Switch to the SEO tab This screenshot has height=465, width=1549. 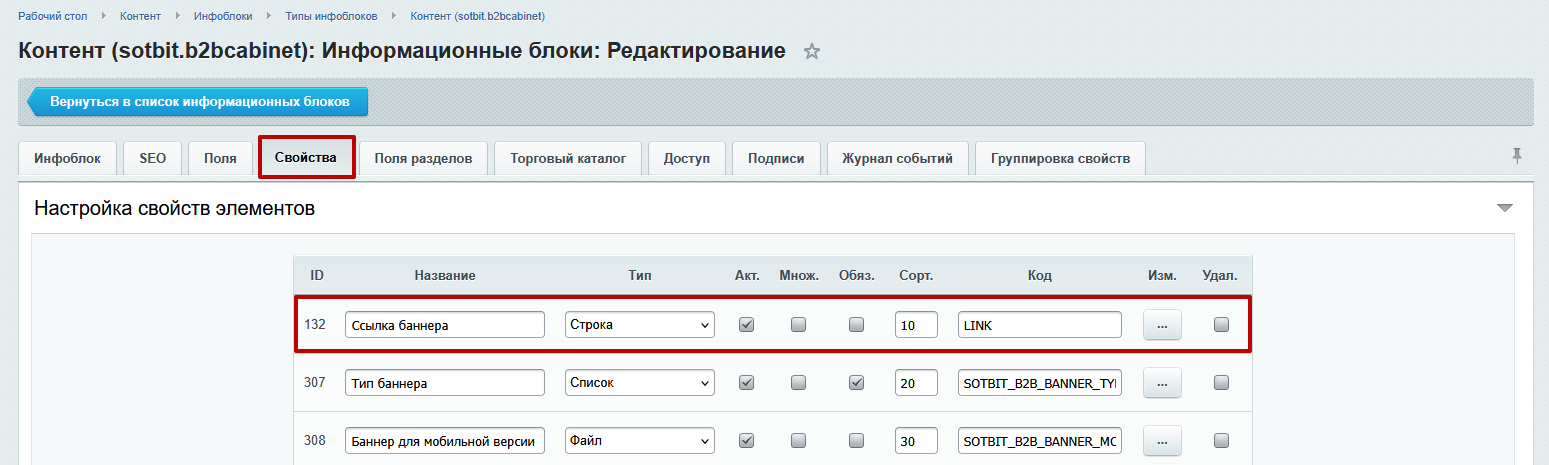pyautogui.click(x=153, y=158)
